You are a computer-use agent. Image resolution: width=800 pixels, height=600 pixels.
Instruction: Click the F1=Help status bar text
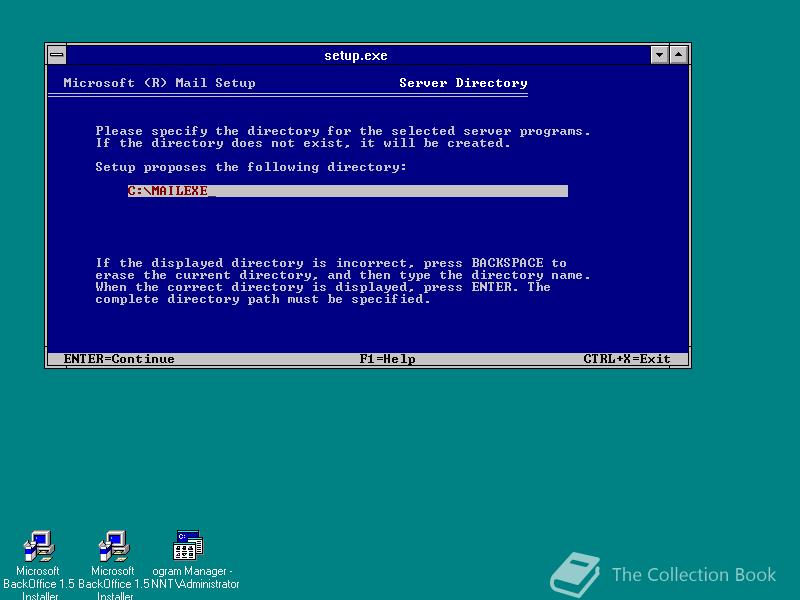click(x=387, y=359)
